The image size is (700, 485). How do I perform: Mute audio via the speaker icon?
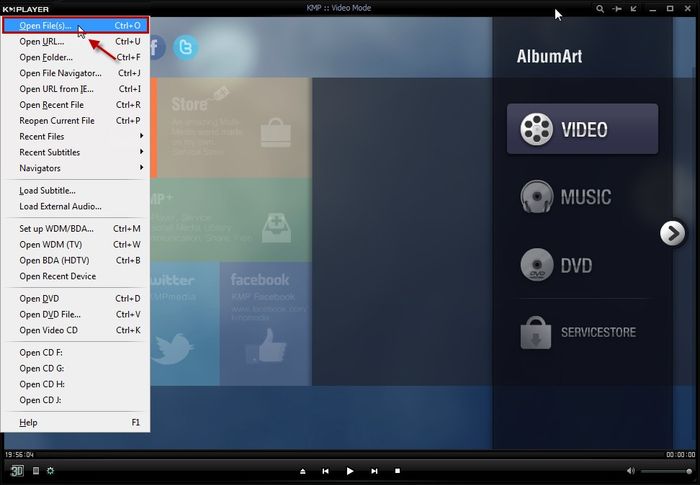[x=630, y=471]
